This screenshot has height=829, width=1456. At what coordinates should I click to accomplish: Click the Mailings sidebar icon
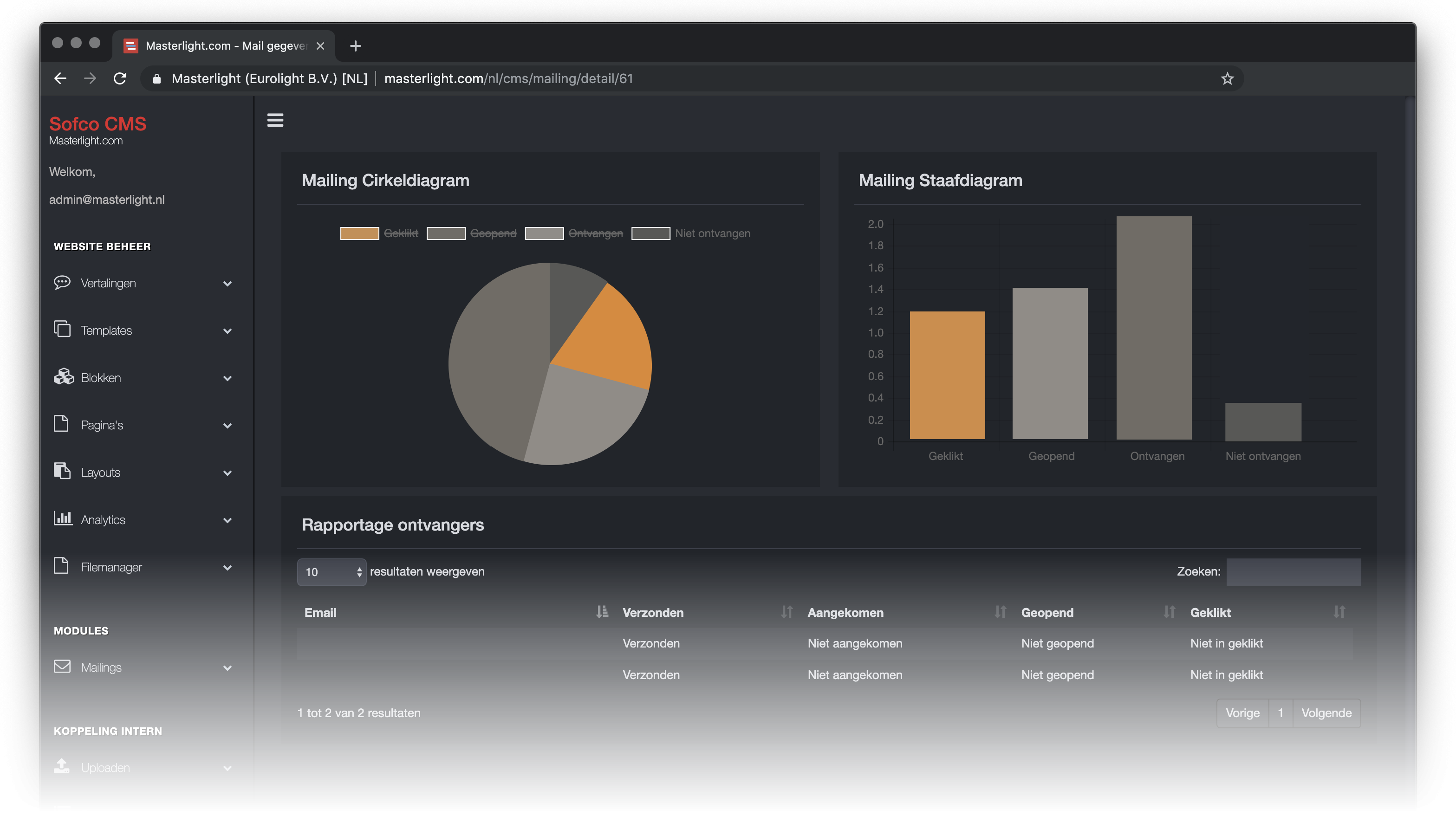[x=62, y=667]
